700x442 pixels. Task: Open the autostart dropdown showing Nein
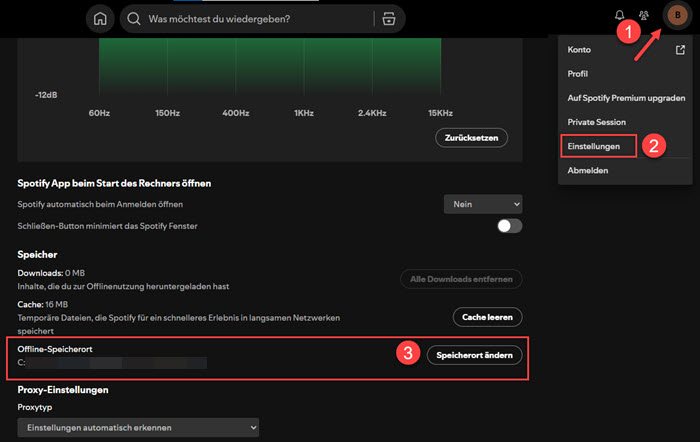click(483, 204)
